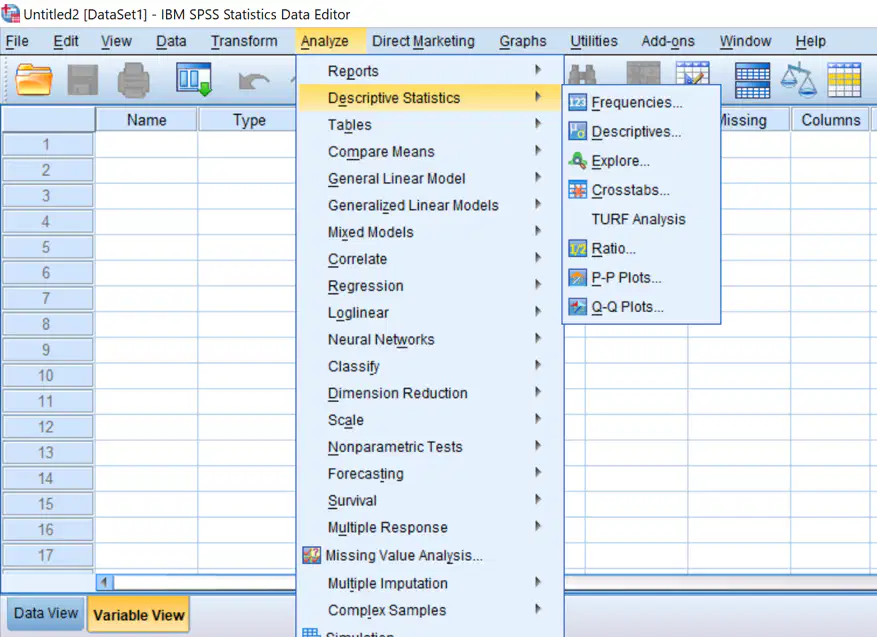Click the Split File table icon

pyautogui.click(x=752, y=80)
